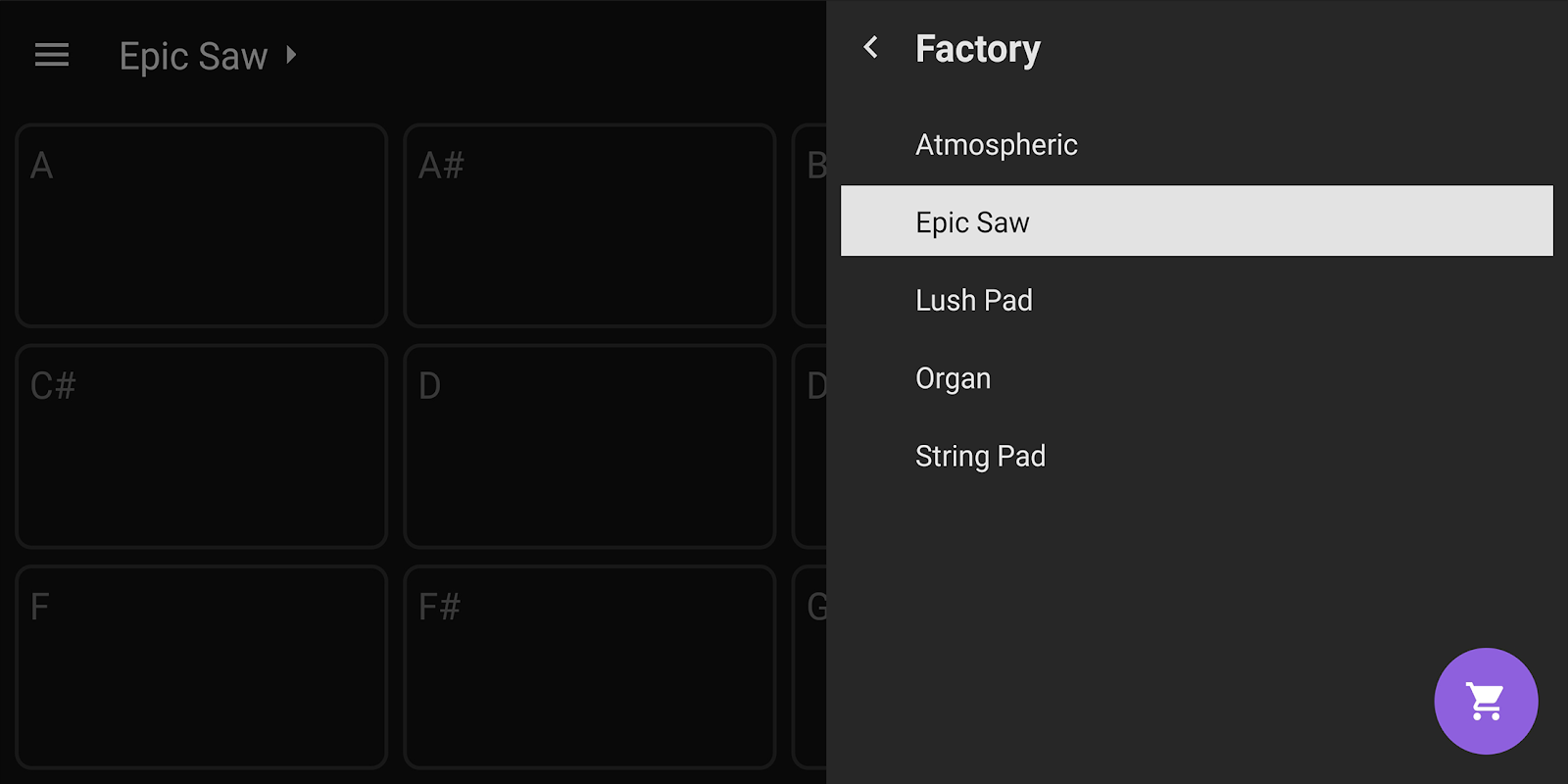Click the Epic Saw title in header
This screenshot has height=784, width=1568.
[193, 56]
